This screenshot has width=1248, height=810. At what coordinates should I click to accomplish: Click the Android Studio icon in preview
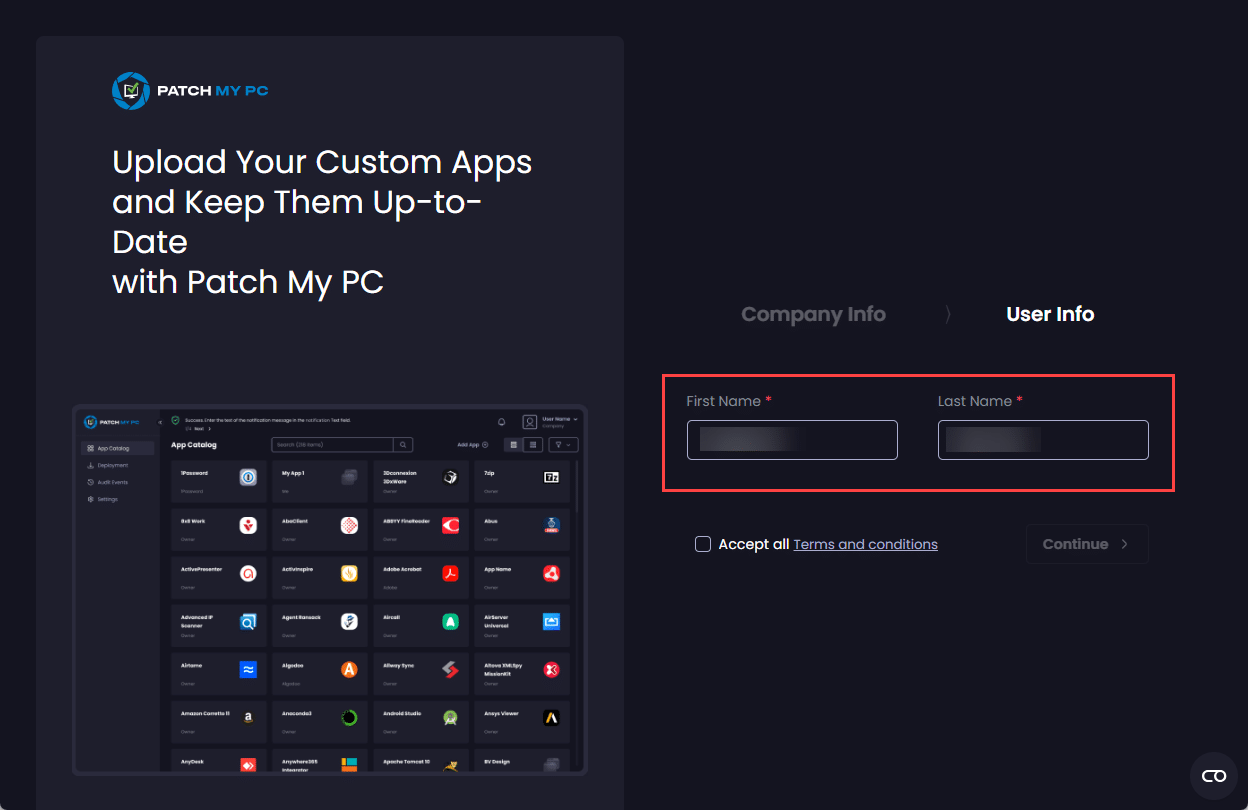[x=451, y=718]
